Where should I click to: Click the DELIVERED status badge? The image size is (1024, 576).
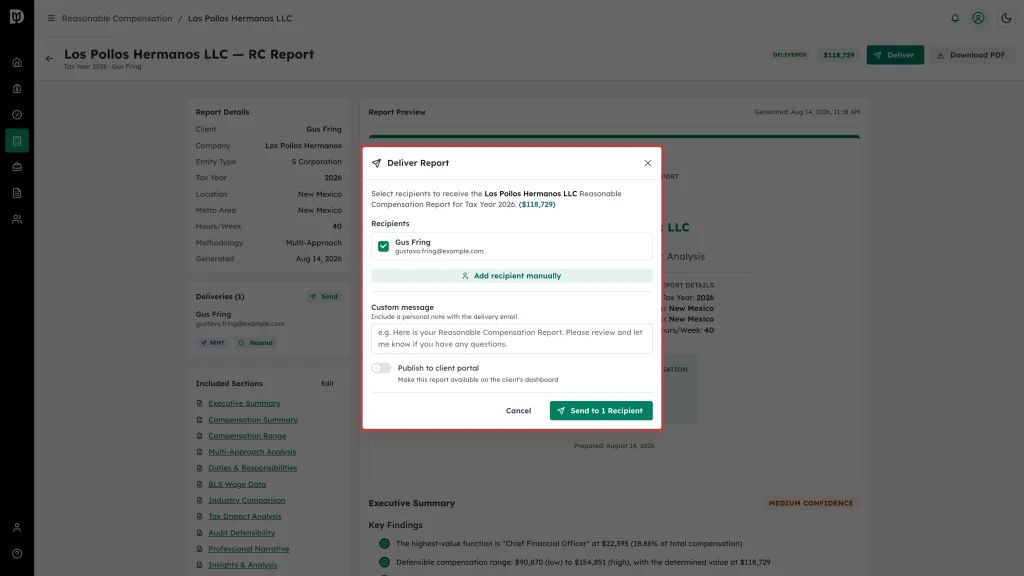790,55
